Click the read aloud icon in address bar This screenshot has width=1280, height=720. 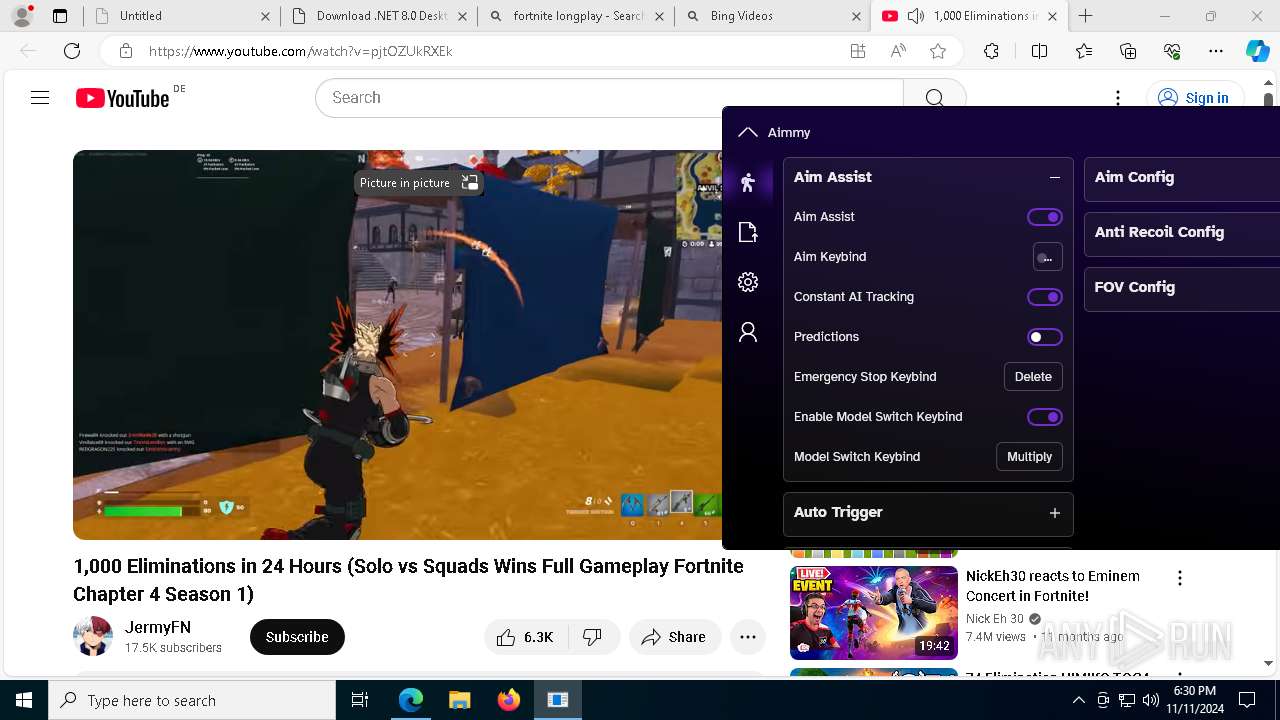click(898, 51)
